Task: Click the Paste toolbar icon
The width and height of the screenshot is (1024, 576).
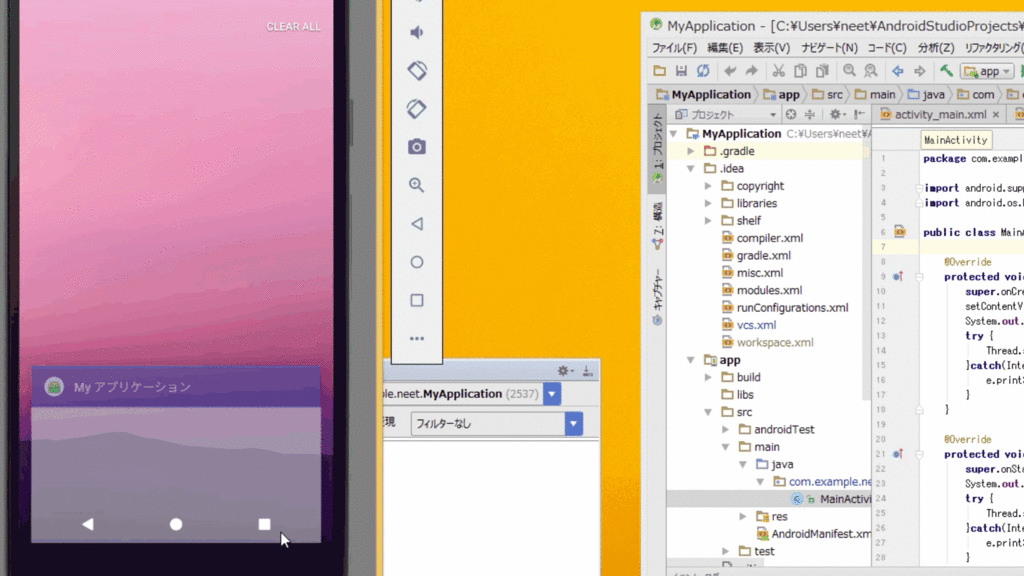Action: pos(822,71)
